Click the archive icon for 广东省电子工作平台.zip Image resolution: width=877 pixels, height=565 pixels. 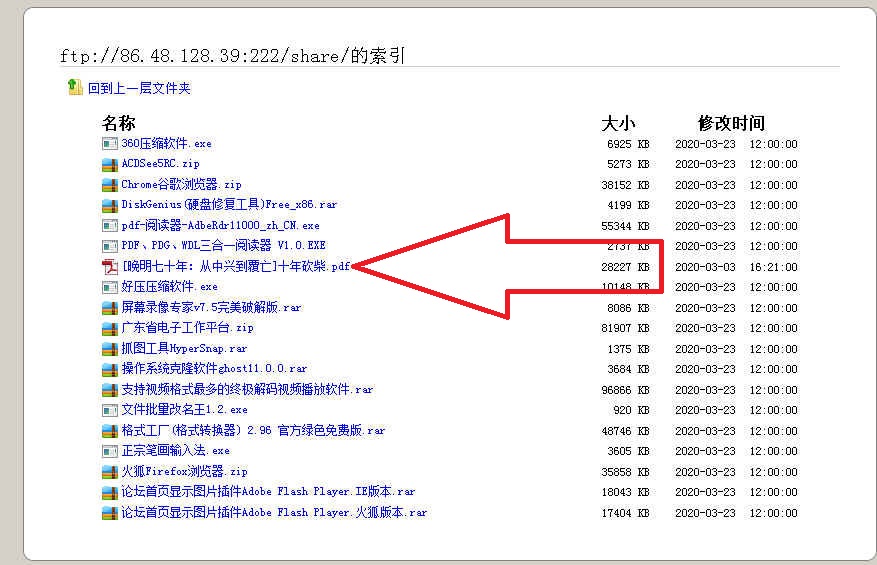point(109,328)
